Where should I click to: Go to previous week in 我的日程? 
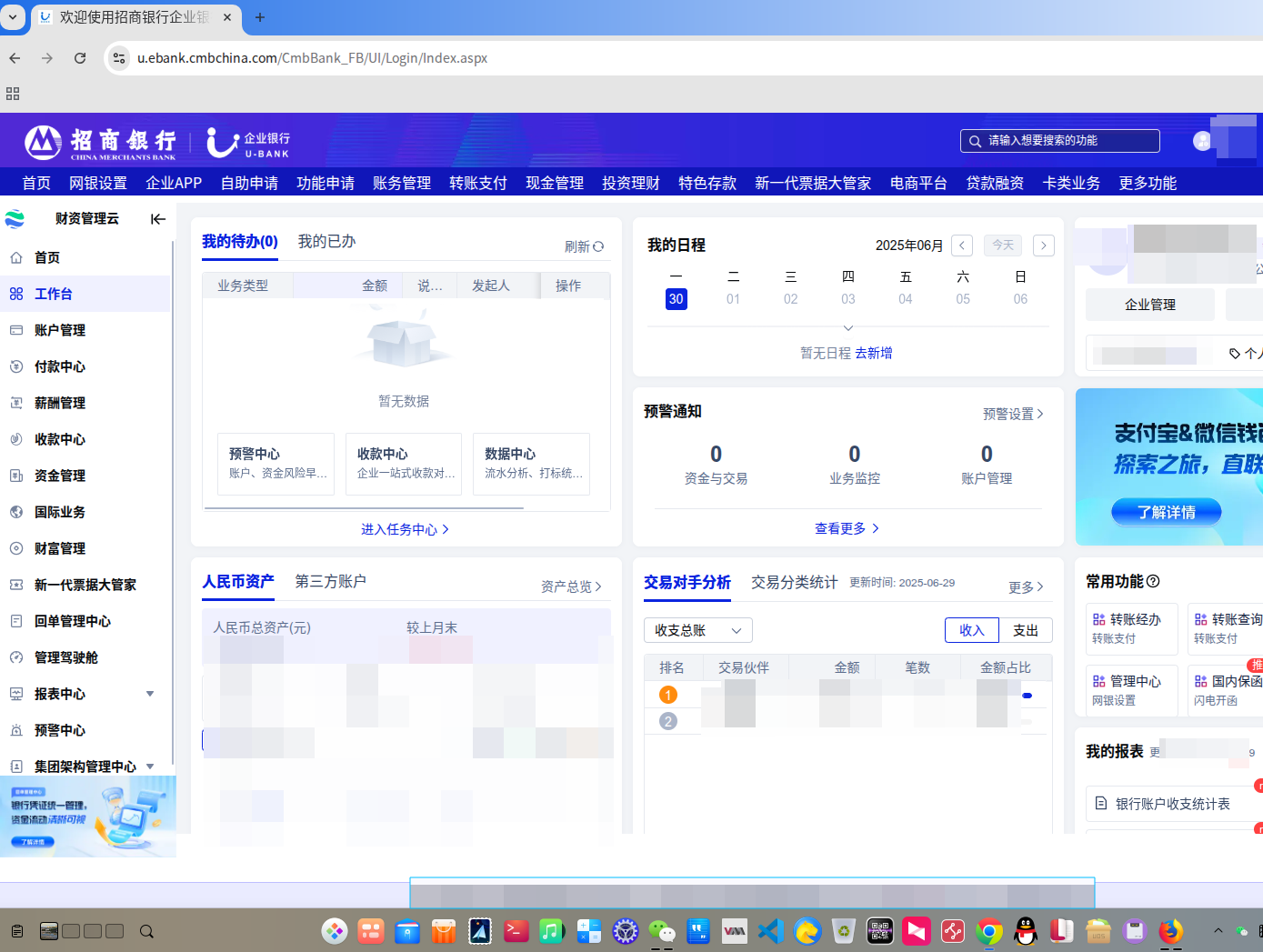[x=962, y=246]
